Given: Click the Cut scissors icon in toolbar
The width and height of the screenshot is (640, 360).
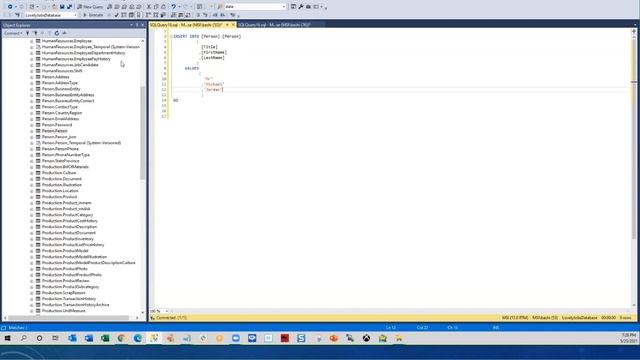Looking at the screenshot, I should tap(149, 7).
